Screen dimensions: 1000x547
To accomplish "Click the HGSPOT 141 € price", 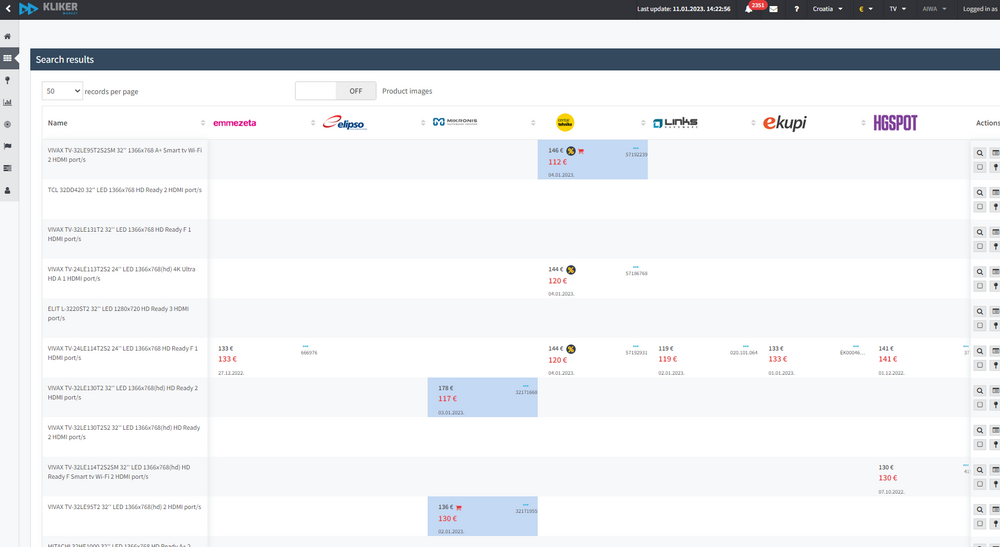I will [x=888, y=359].
